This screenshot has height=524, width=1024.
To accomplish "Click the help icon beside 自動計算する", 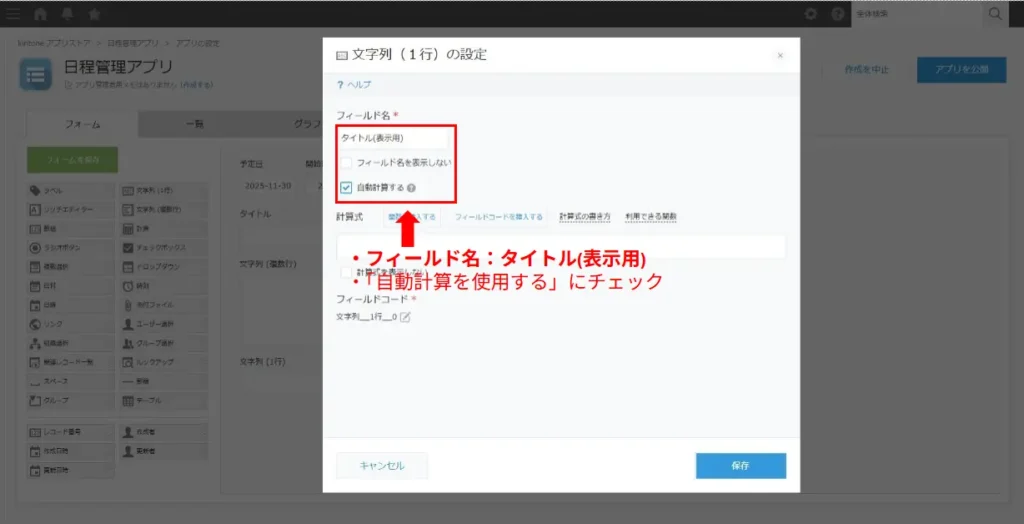I will (411, 188).
